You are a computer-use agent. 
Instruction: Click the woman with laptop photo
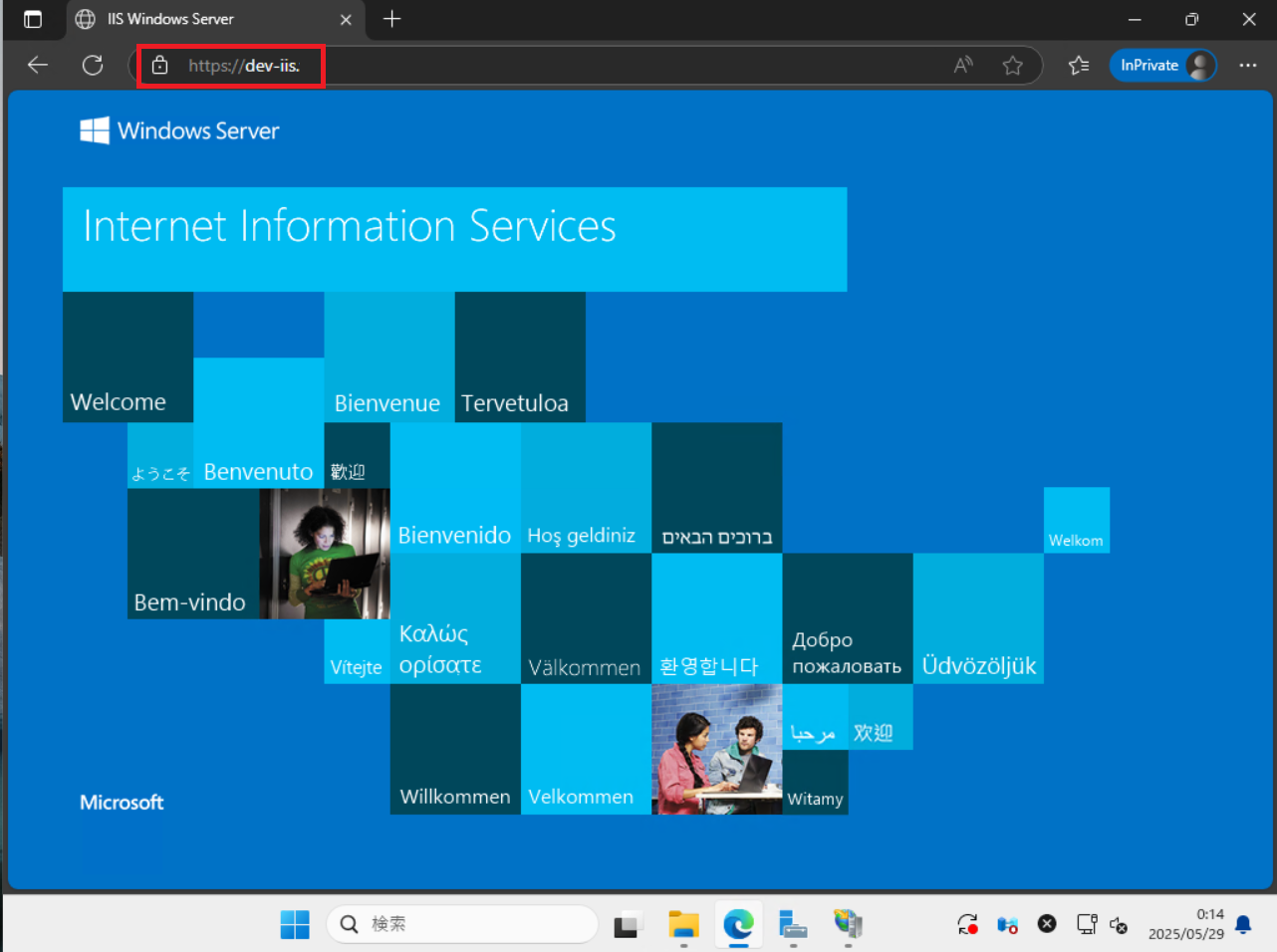[325, 554]
